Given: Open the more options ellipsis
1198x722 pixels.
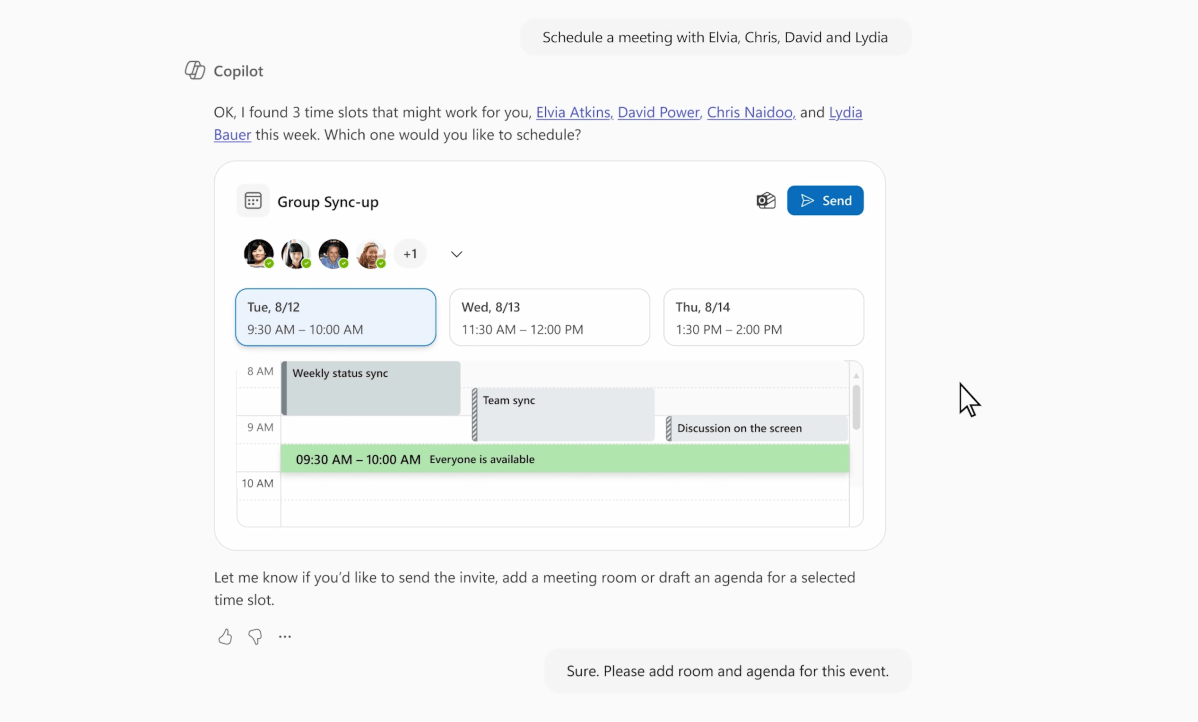Looking at the screenshot, I should [x=285, y=637].
